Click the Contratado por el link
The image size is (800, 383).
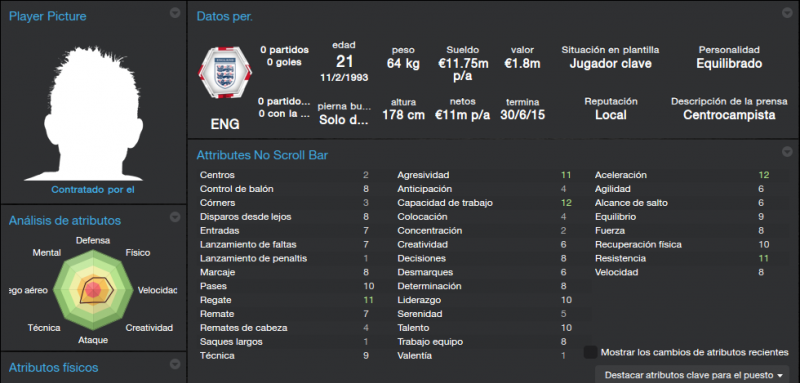click(93, 190)
